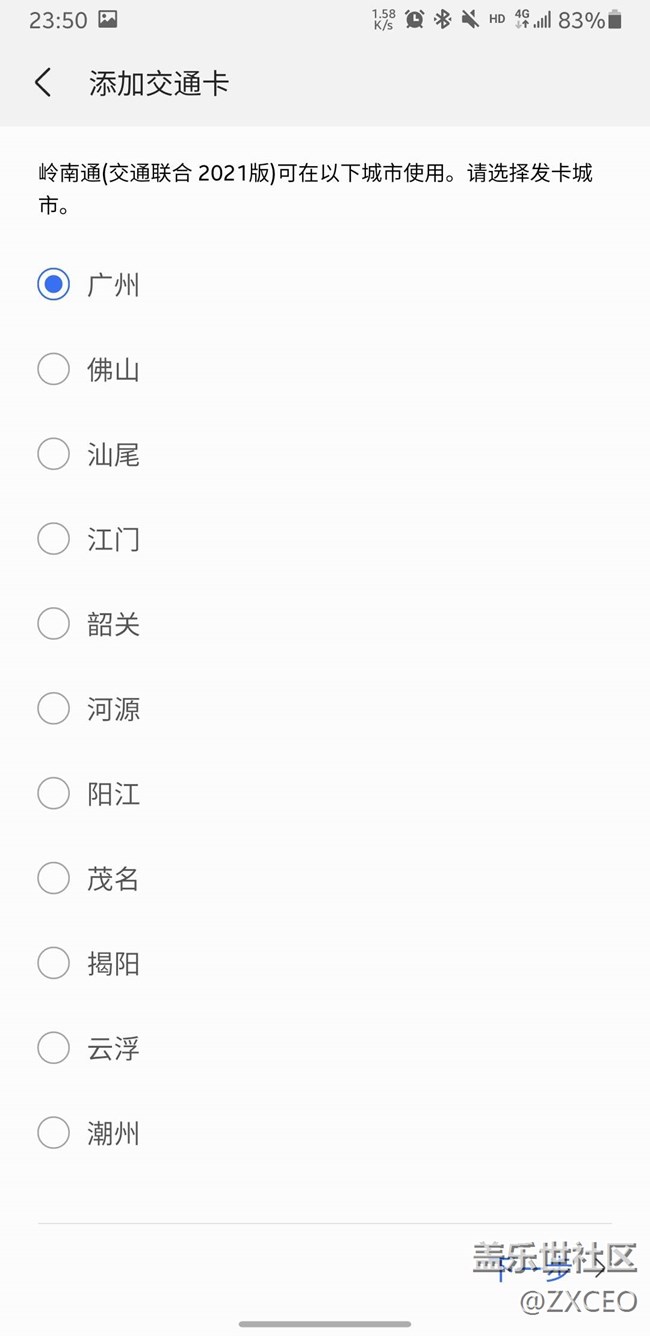Select the 韶关 radio button
The image size is (650, 1336).
tap(53, 624)
